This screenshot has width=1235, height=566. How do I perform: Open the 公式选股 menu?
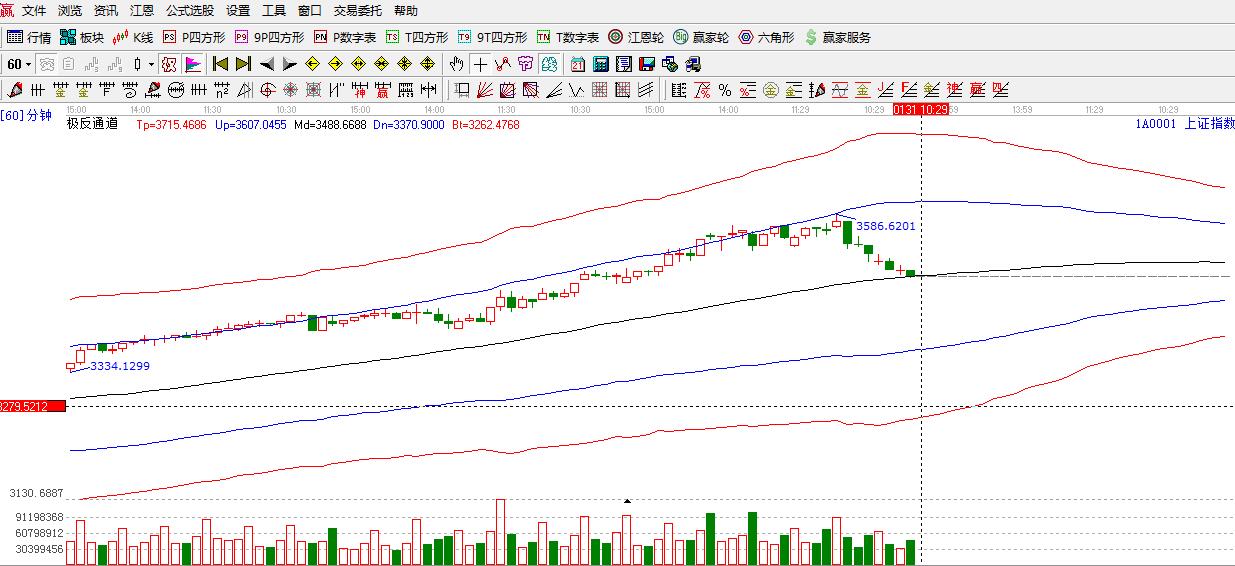coord(189,11)
